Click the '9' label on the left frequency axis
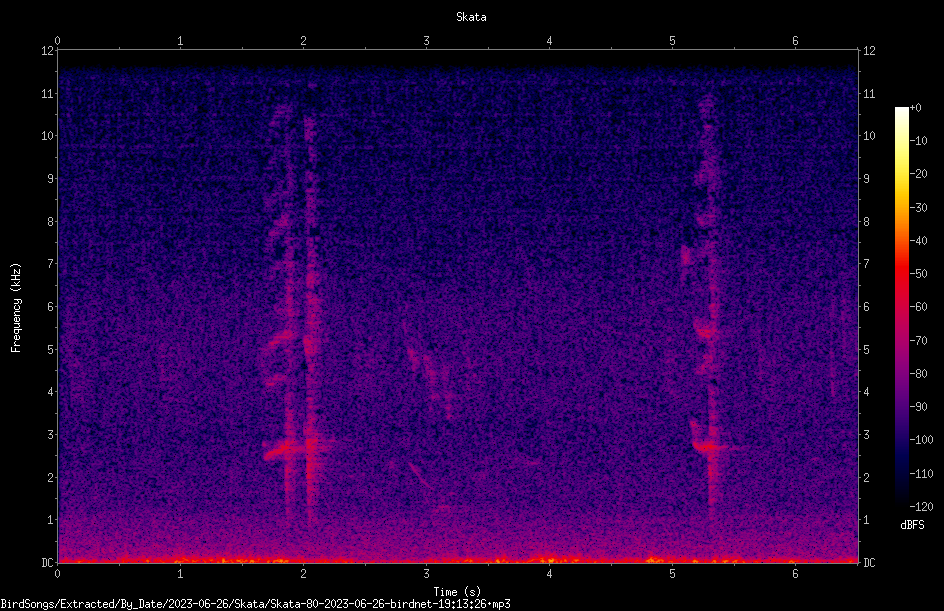 pyautogui.click(x=51, y=178)
